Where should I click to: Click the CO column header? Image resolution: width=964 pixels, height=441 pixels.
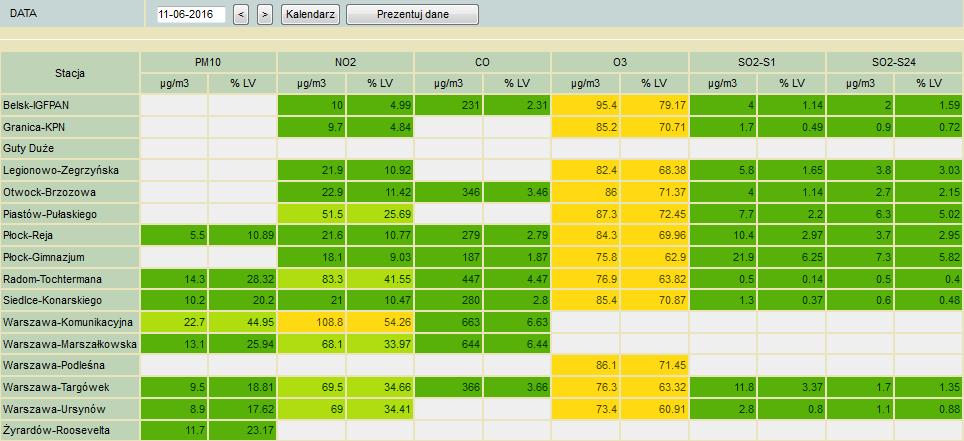point(483,63)
